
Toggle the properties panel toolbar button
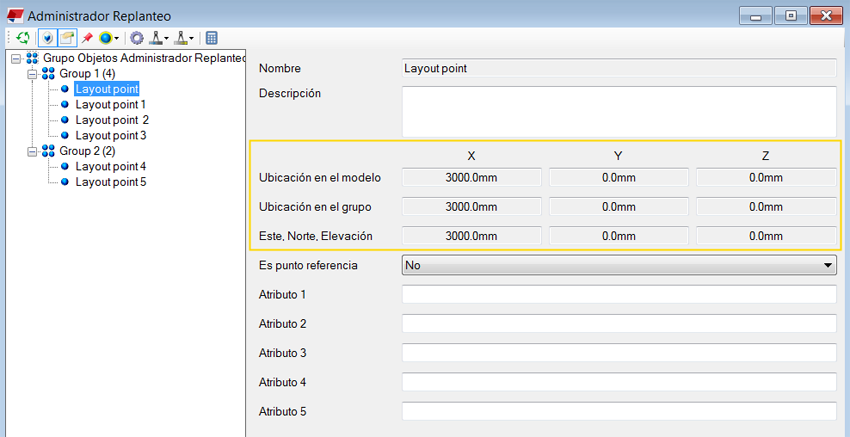pos(67,38)
